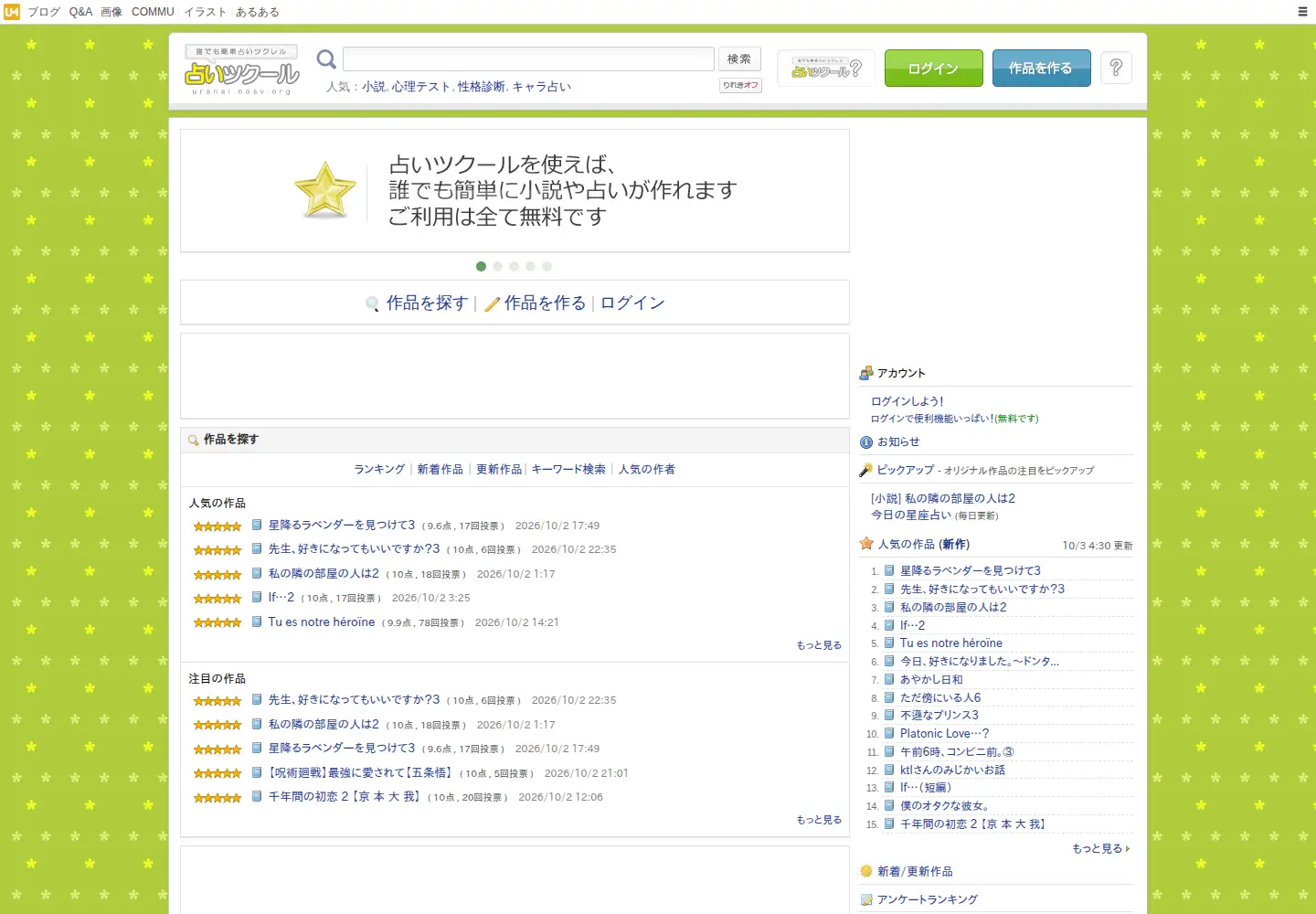
Task: Click the green ログイン button
Action: tap(934, 69)
